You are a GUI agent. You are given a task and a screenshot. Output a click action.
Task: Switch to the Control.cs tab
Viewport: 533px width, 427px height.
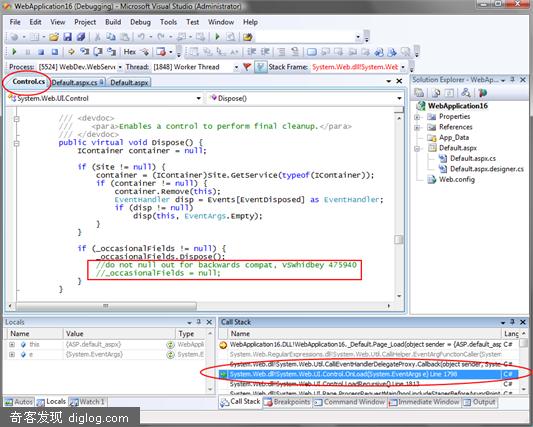(28, 82)
